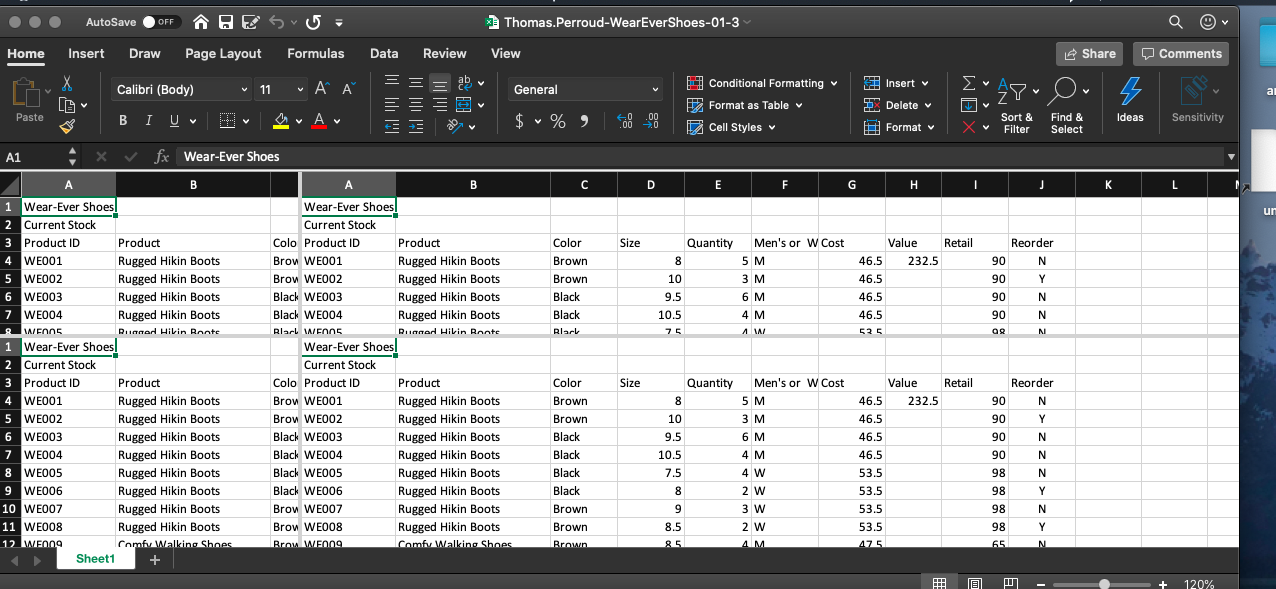Screen dimensions: 1276x589
Task: Click the fx Insert Function icon
Action: pyautogui.click(x=161, y=157)
